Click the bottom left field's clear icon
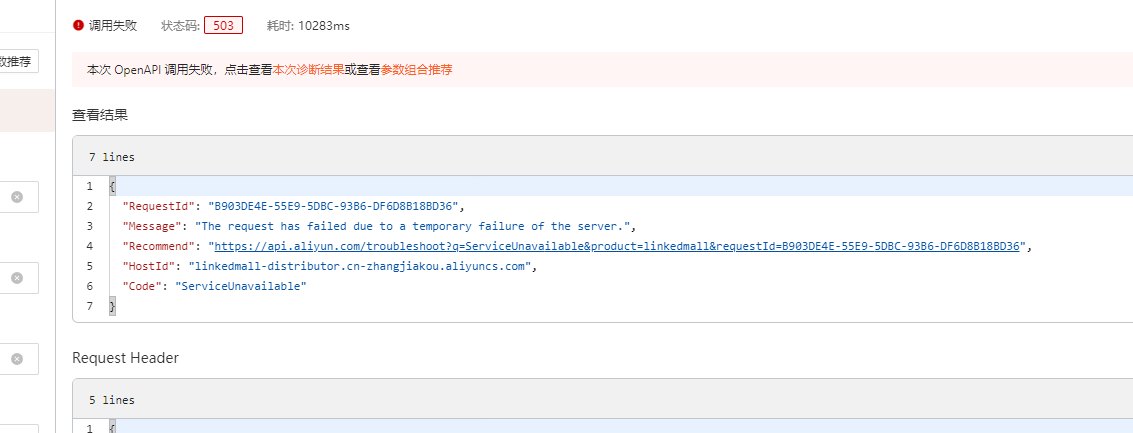Viewport: 1133px width, 433px height. point(17,359)
